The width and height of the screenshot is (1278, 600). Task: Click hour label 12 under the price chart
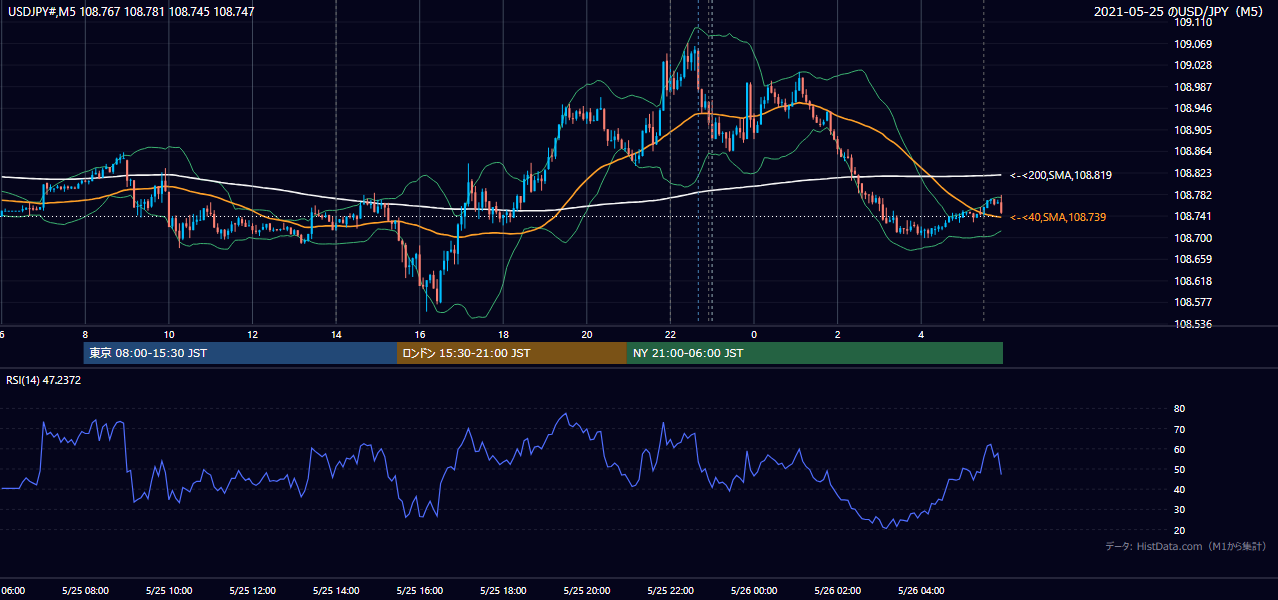[x=253, y=335]
